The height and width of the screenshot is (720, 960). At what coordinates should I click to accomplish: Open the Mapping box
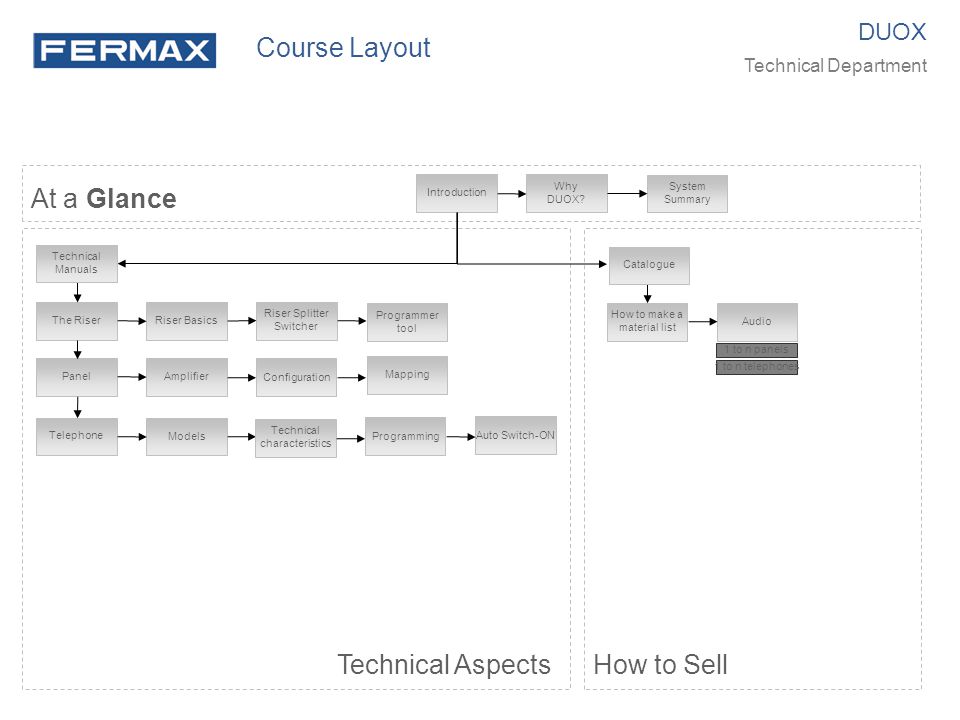407,375
